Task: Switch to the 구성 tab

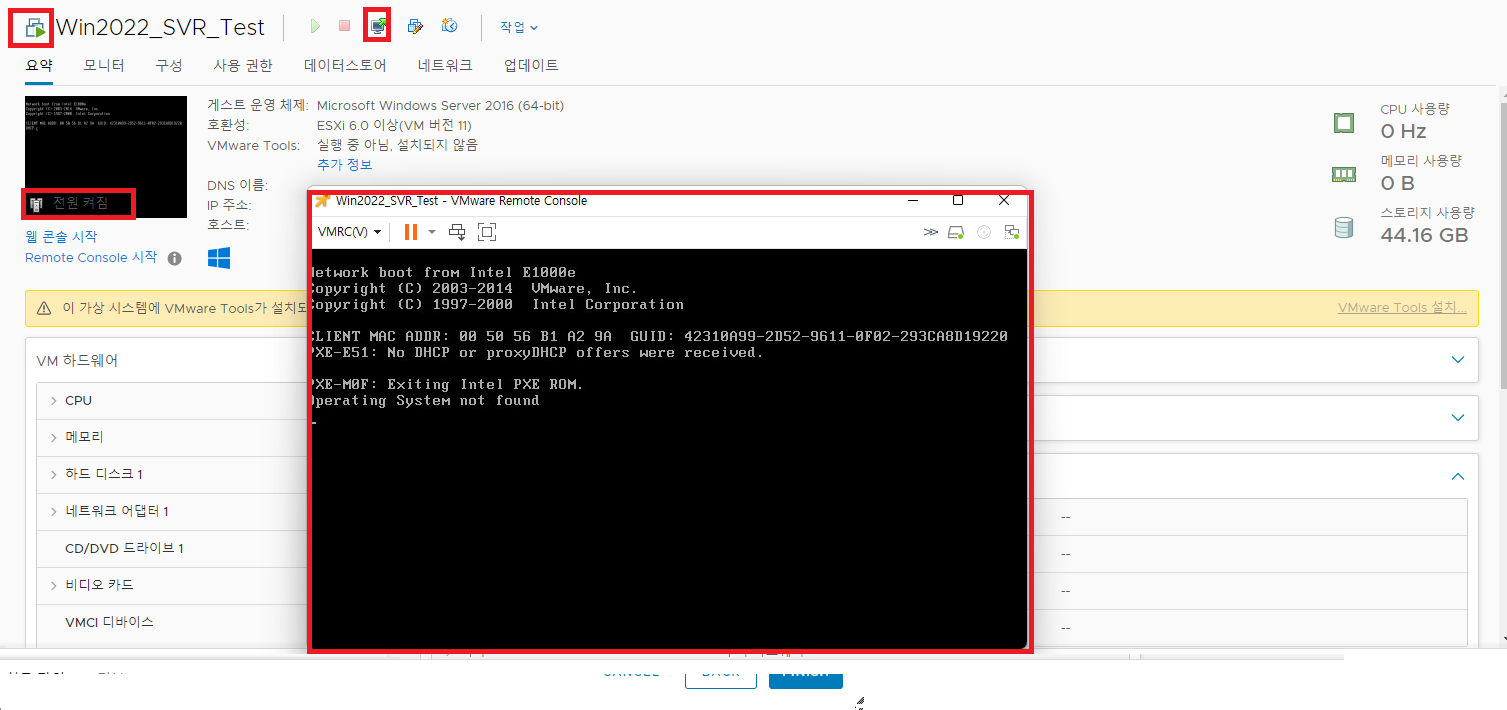Action: (x=169, y=66)
